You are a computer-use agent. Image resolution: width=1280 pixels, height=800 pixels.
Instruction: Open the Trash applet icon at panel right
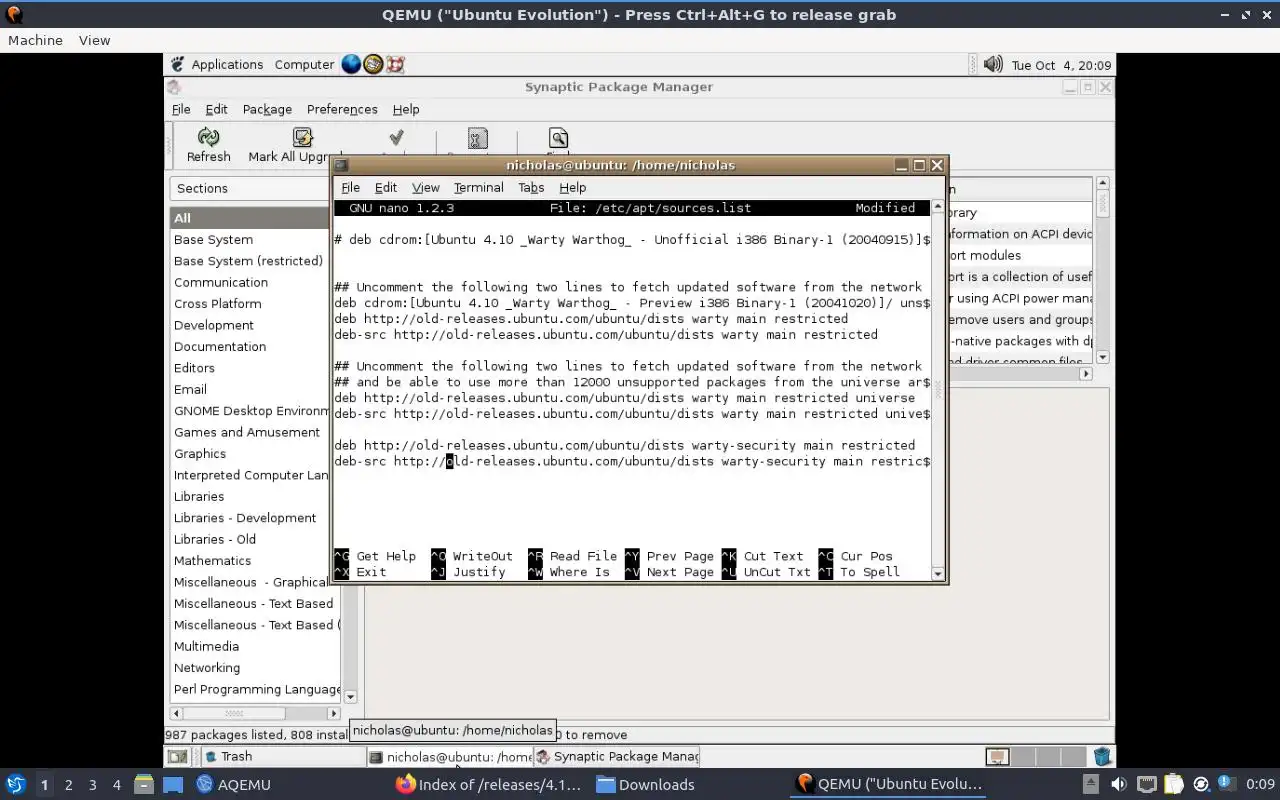(x=1102, y=757)
